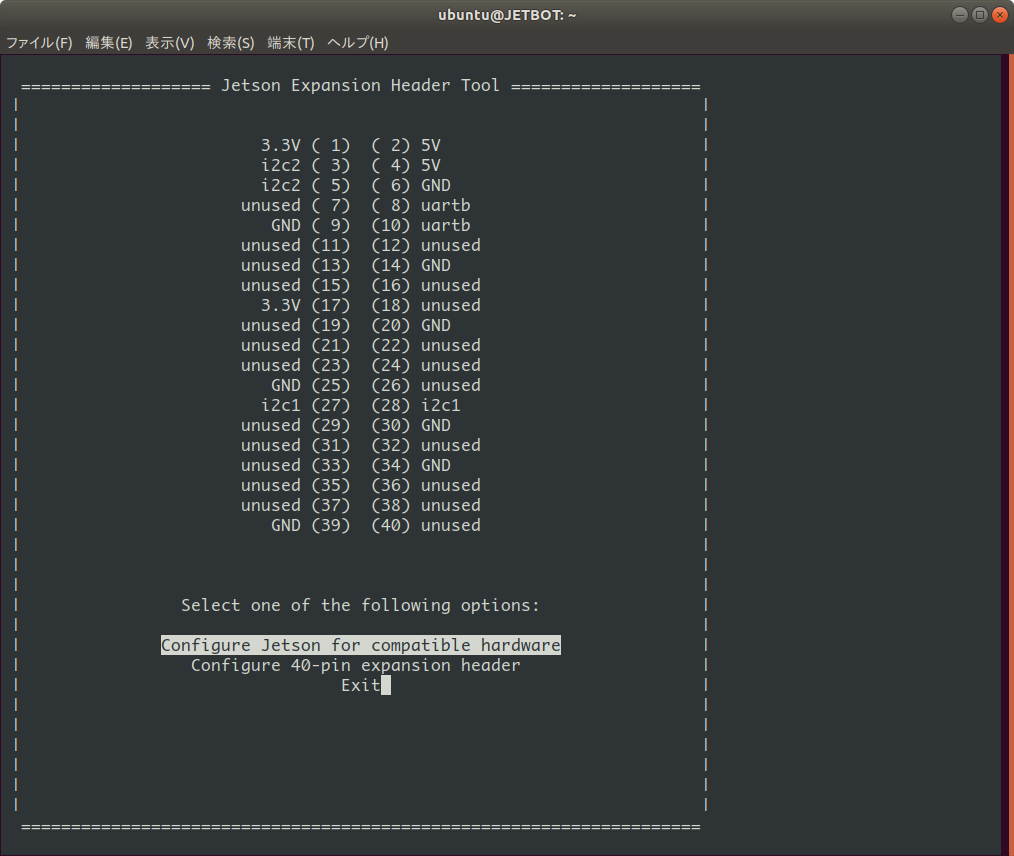Click the unused label at pin 37
Viewport: 1014px width, 856px height.
point(270,506)
